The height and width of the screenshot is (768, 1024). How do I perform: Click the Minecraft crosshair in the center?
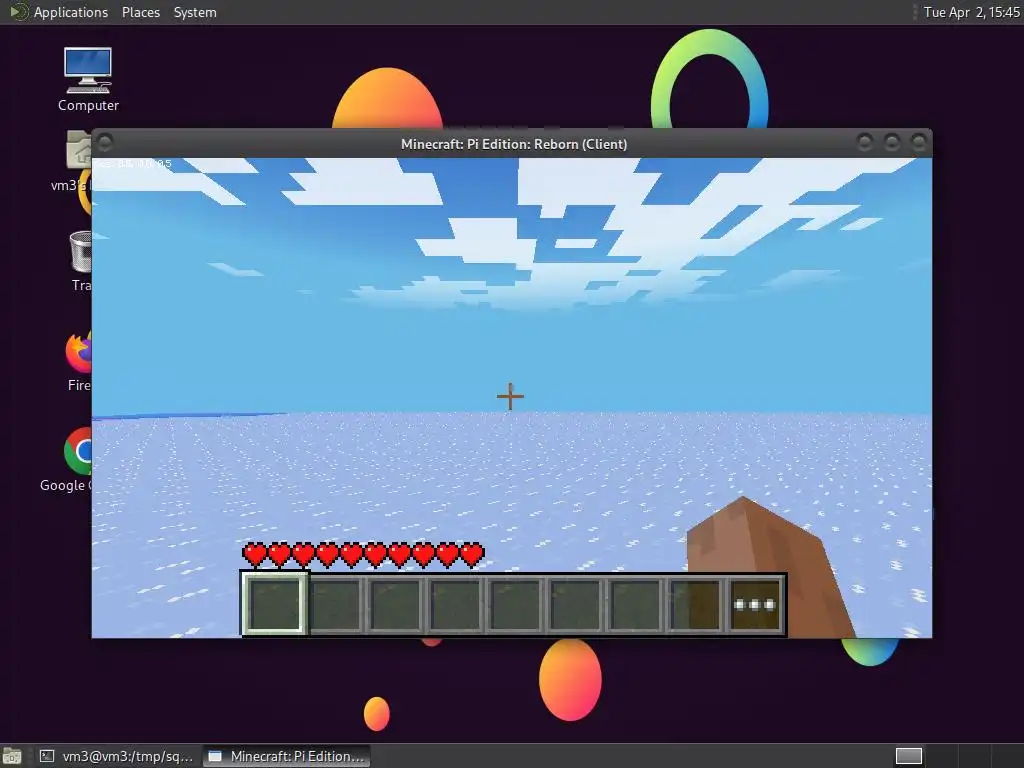510,396
